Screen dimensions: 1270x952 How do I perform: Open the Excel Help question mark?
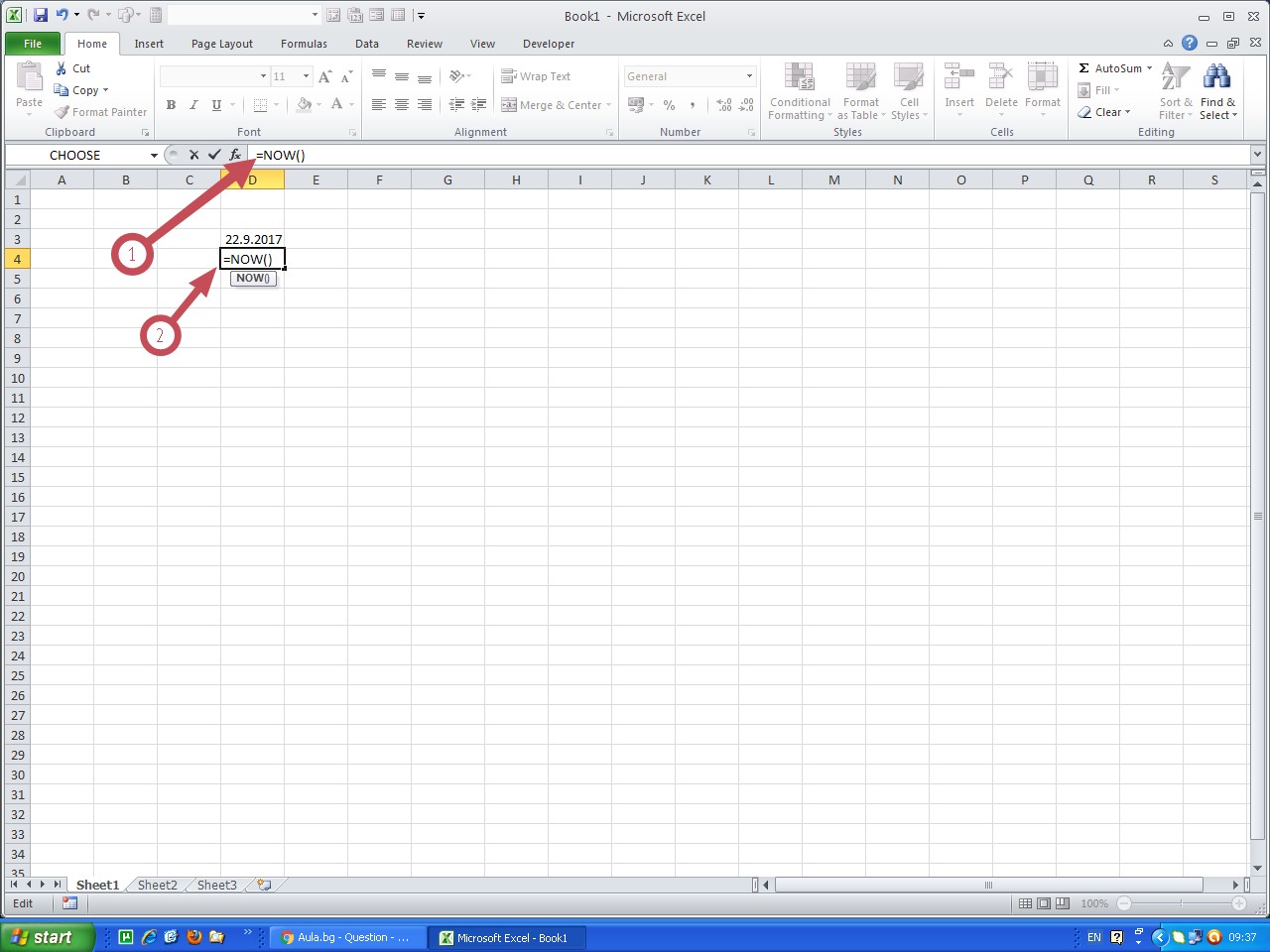tap(1189, 43)
